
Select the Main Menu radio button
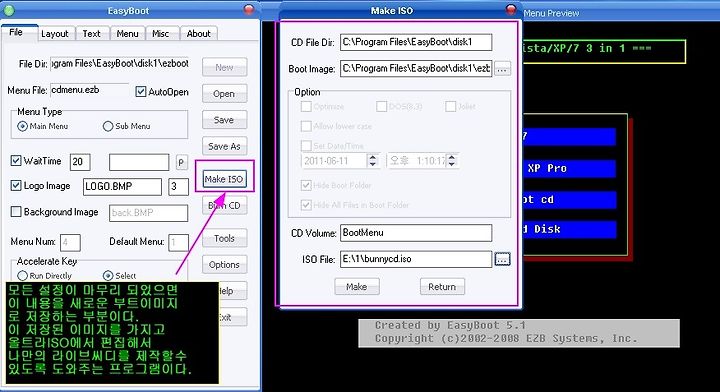(x=22, y=126)
